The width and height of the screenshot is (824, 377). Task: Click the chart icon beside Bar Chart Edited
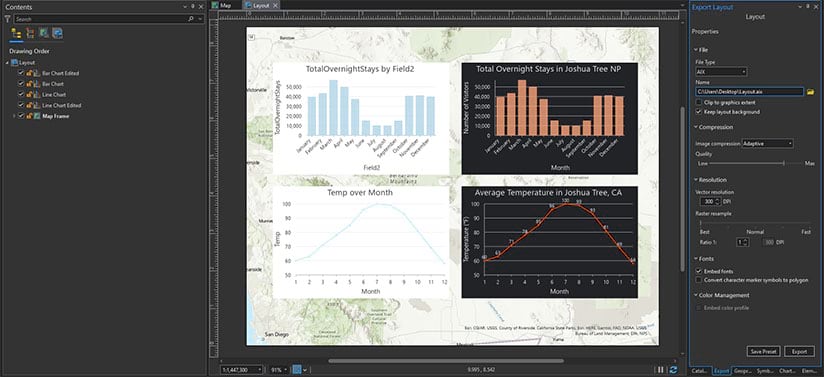pyautogui.click(x=37, y=73)
